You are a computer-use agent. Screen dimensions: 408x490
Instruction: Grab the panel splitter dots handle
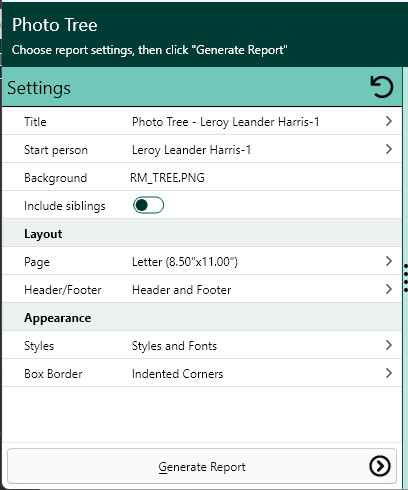point(406,278)
